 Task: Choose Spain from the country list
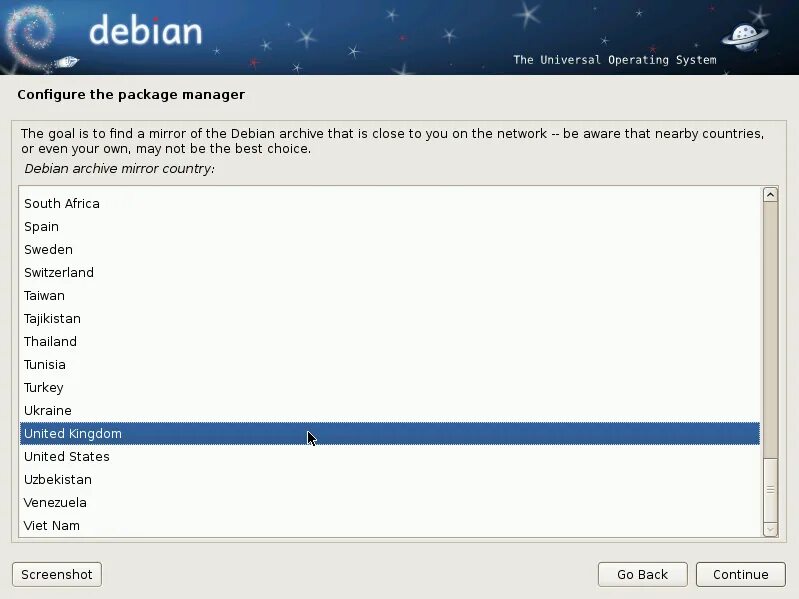click(390, 226)
